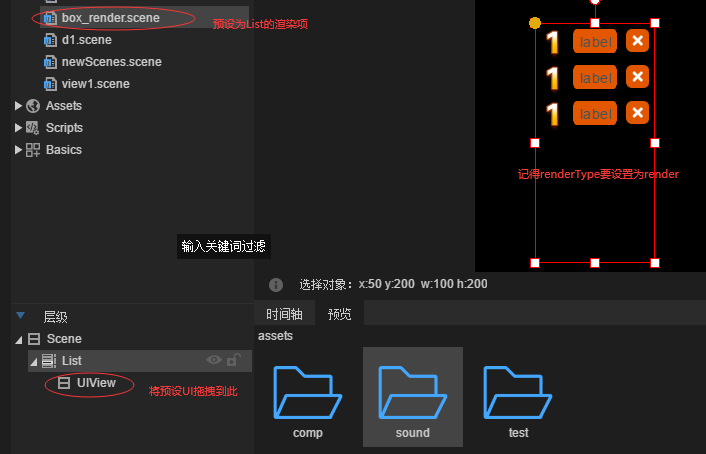Click the Scene node container icon
The image size is (706, 454).
coord(34,339)
